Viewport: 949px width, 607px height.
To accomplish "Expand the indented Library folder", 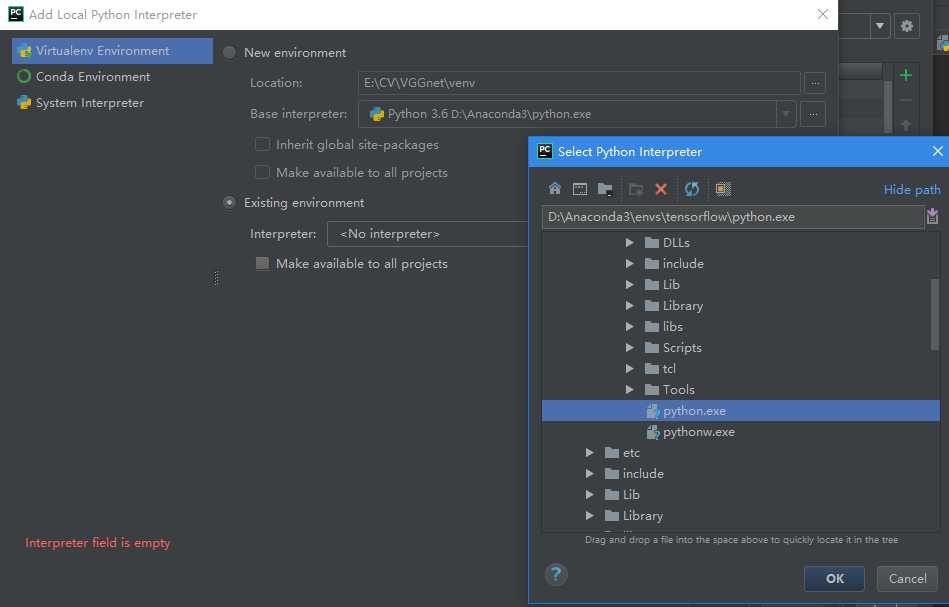I will (x=629, y=306).
